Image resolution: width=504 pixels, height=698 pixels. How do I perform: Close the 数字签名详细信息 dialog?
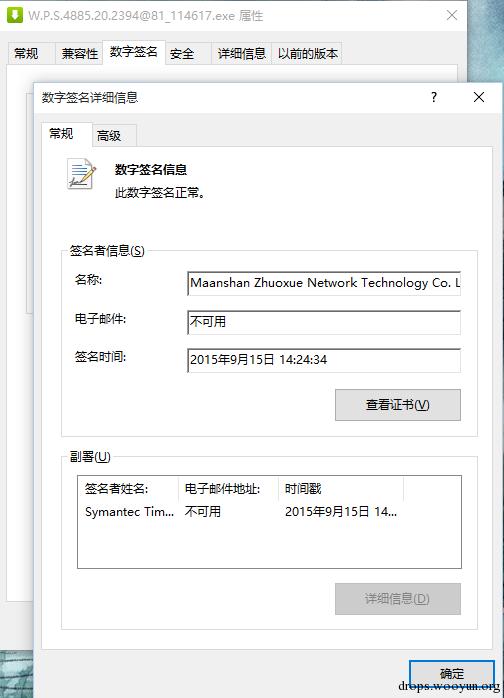click(479, 97)
